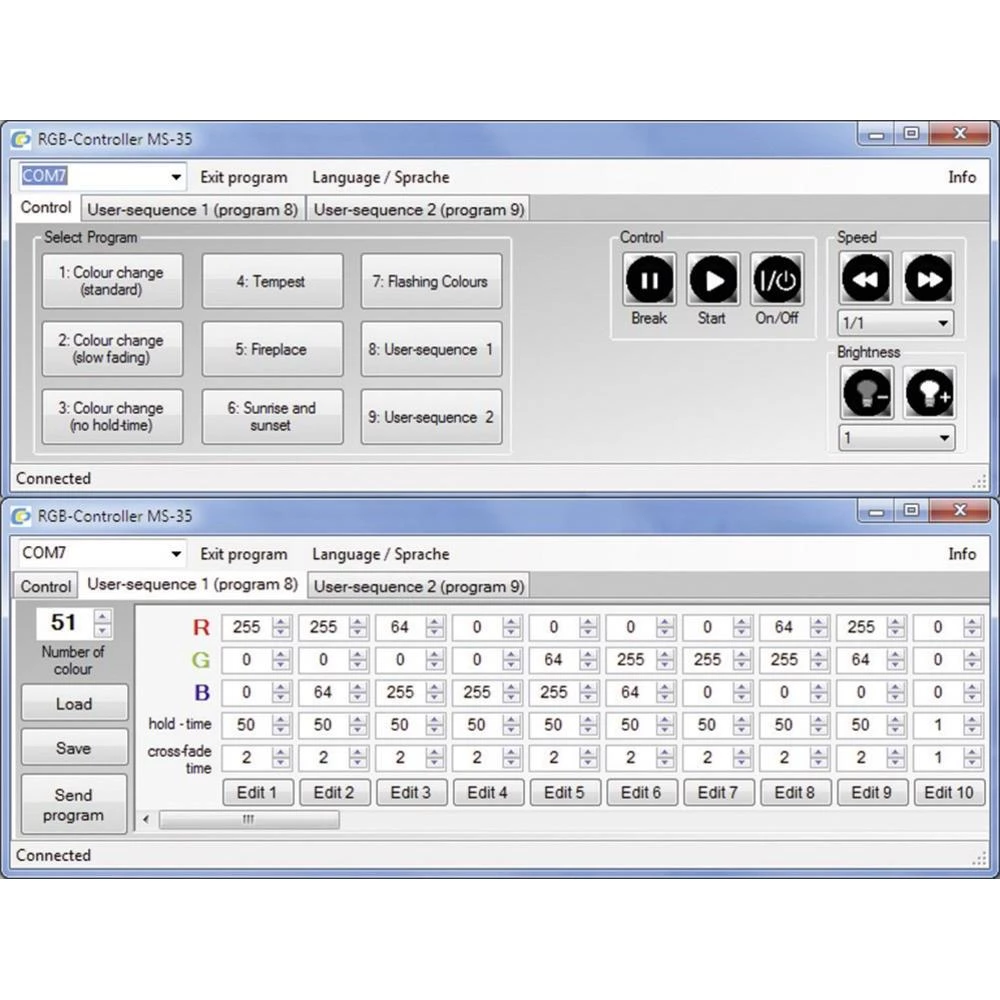This screenshot has width=1000, height=1000.
Task: Select program 7: Flashing Colours
Action: [431, 281]
